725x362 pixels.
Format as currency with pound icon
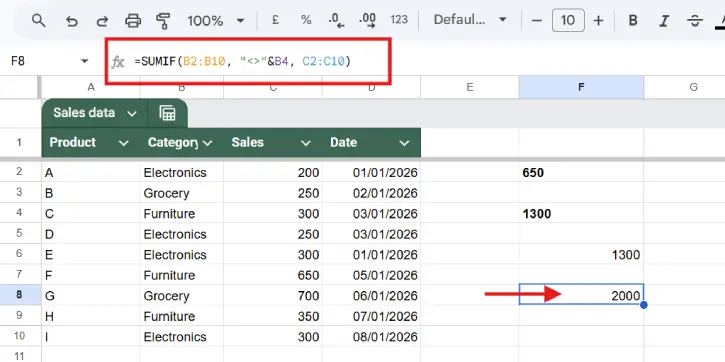(x=276, y=20)
